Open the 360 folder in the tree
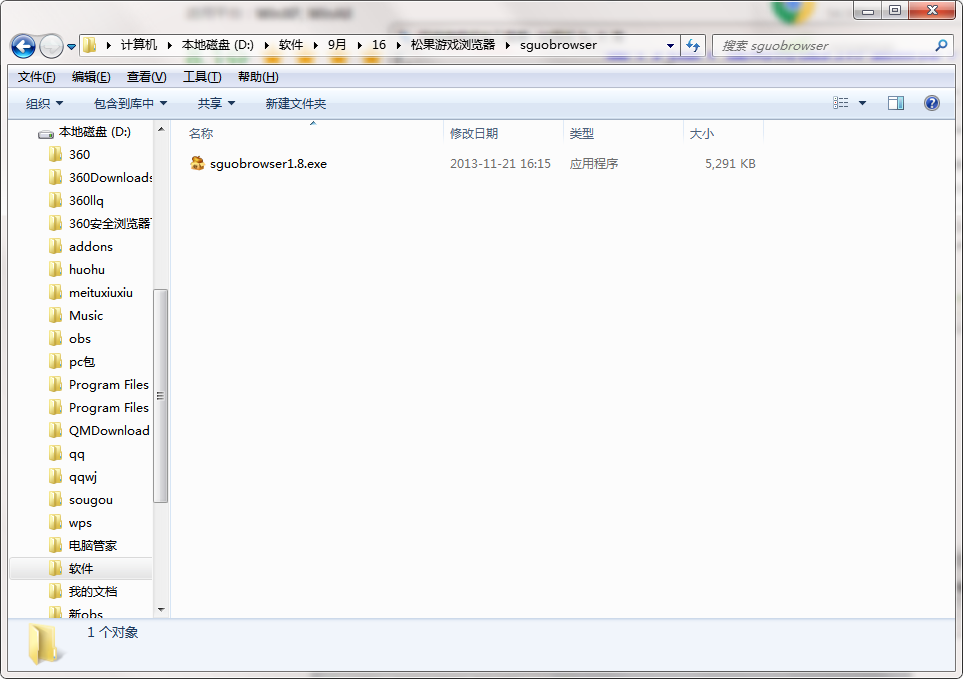The image size is (963, 679). (79, 155)
